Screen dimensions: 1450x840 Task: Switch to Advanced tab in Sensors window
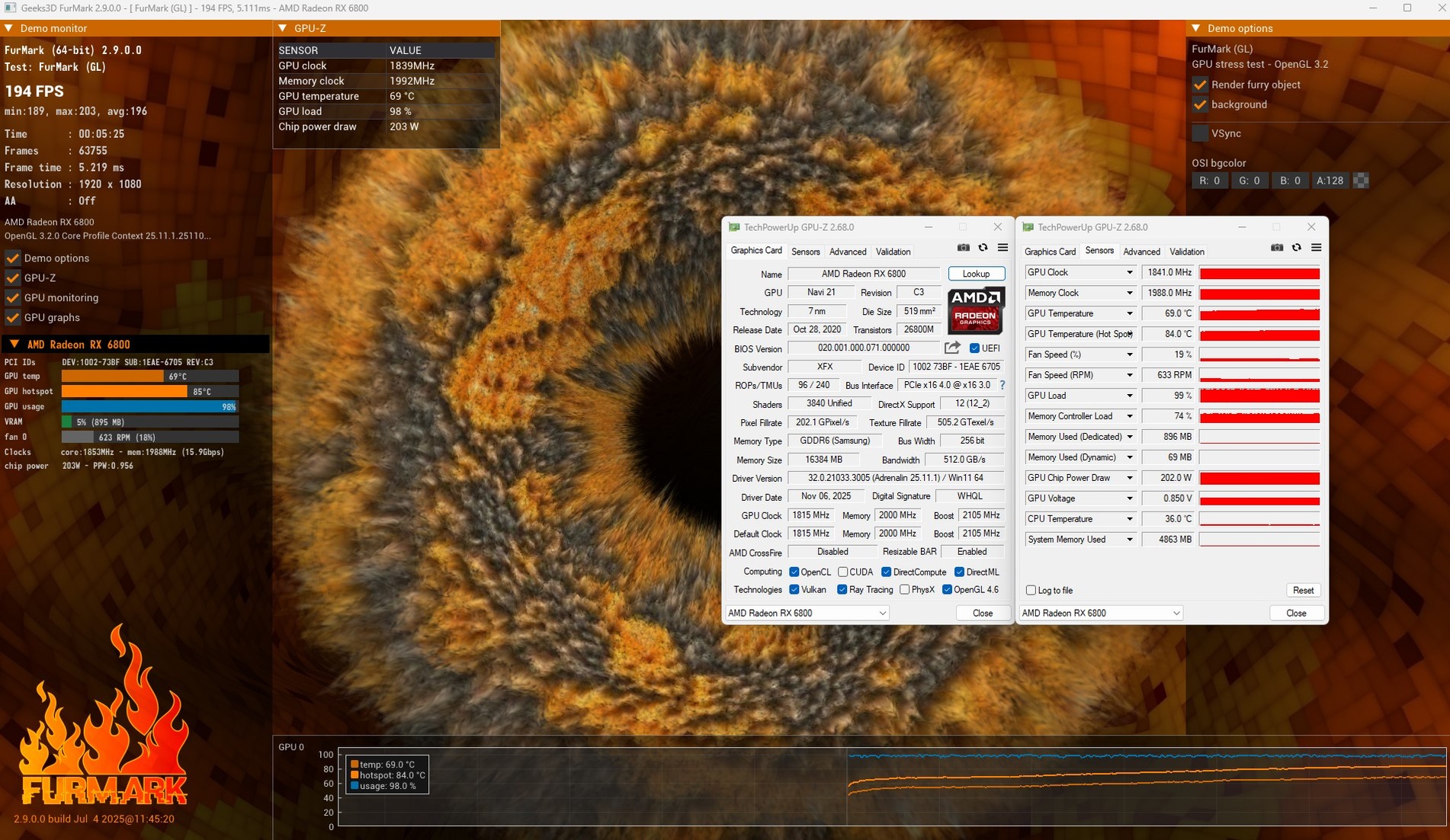[x=1141, y=252]
